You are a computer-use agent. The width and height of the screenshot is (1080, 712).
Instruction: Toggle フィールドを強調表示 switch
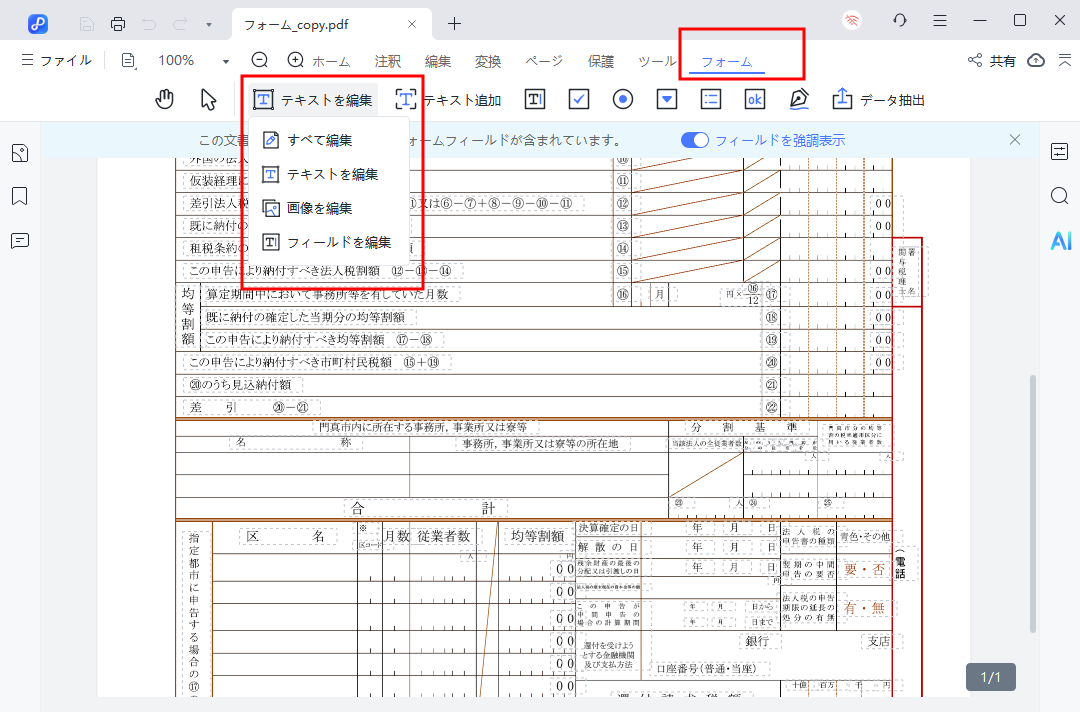695,140
